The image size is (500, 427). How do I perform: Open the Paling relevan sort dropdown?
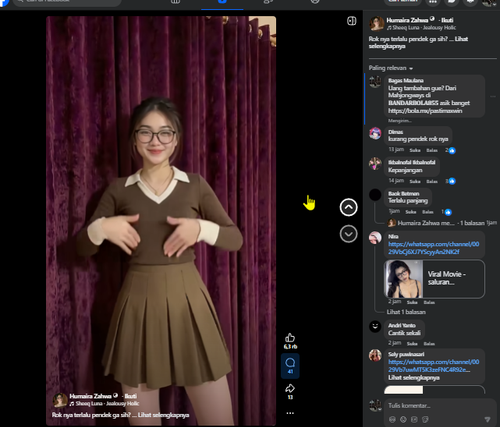(391, 68)
